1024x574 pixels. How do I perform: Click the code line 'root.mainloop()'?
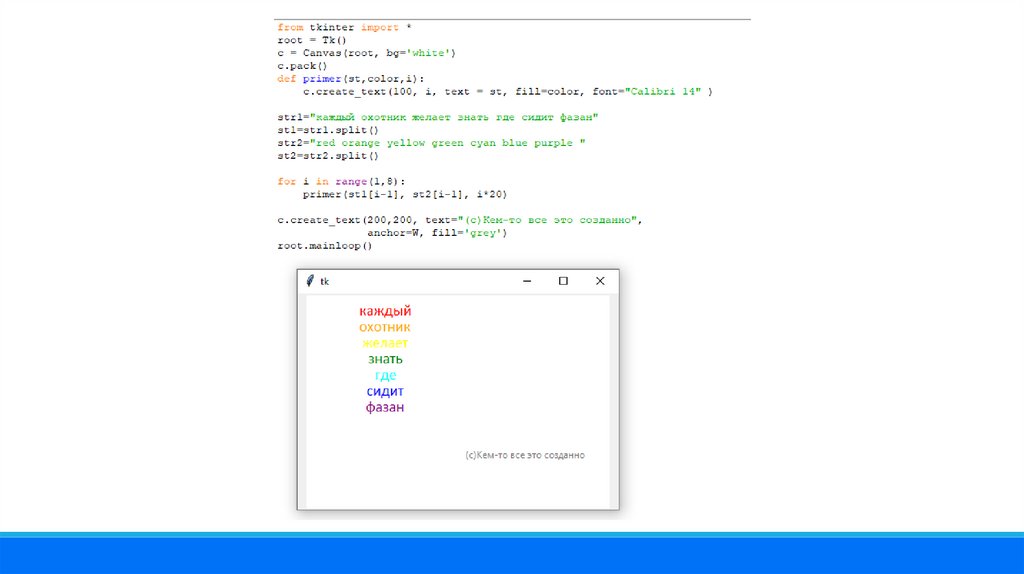tap(325, 246)
